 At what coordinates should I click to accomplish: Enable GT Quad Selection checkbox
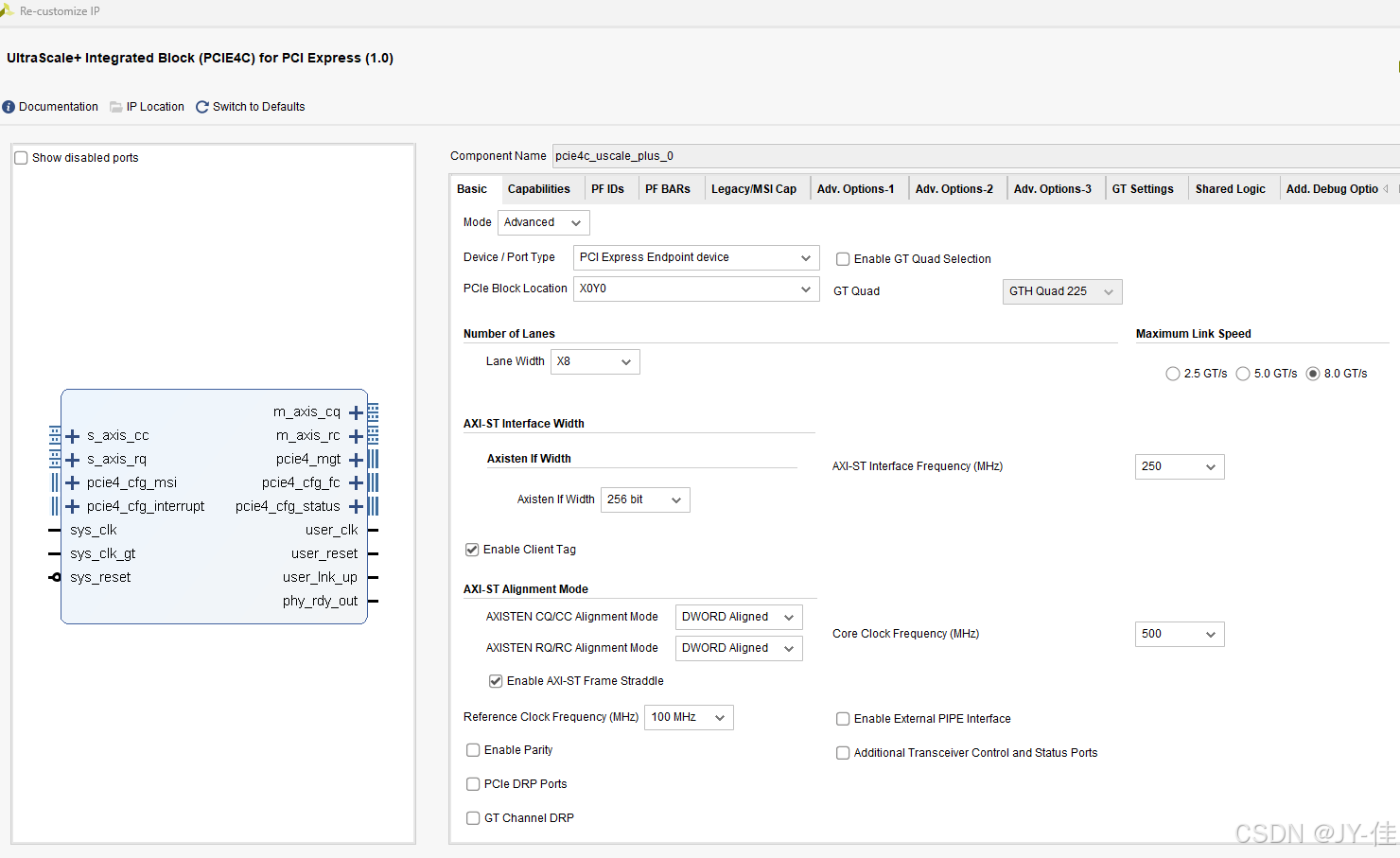843,259
